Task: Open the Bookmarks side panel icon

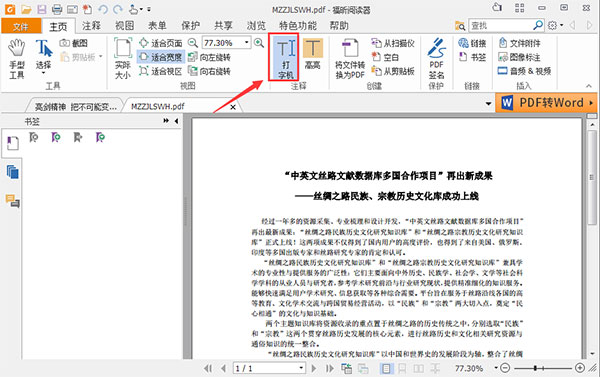Action: [x=12, y=143]
